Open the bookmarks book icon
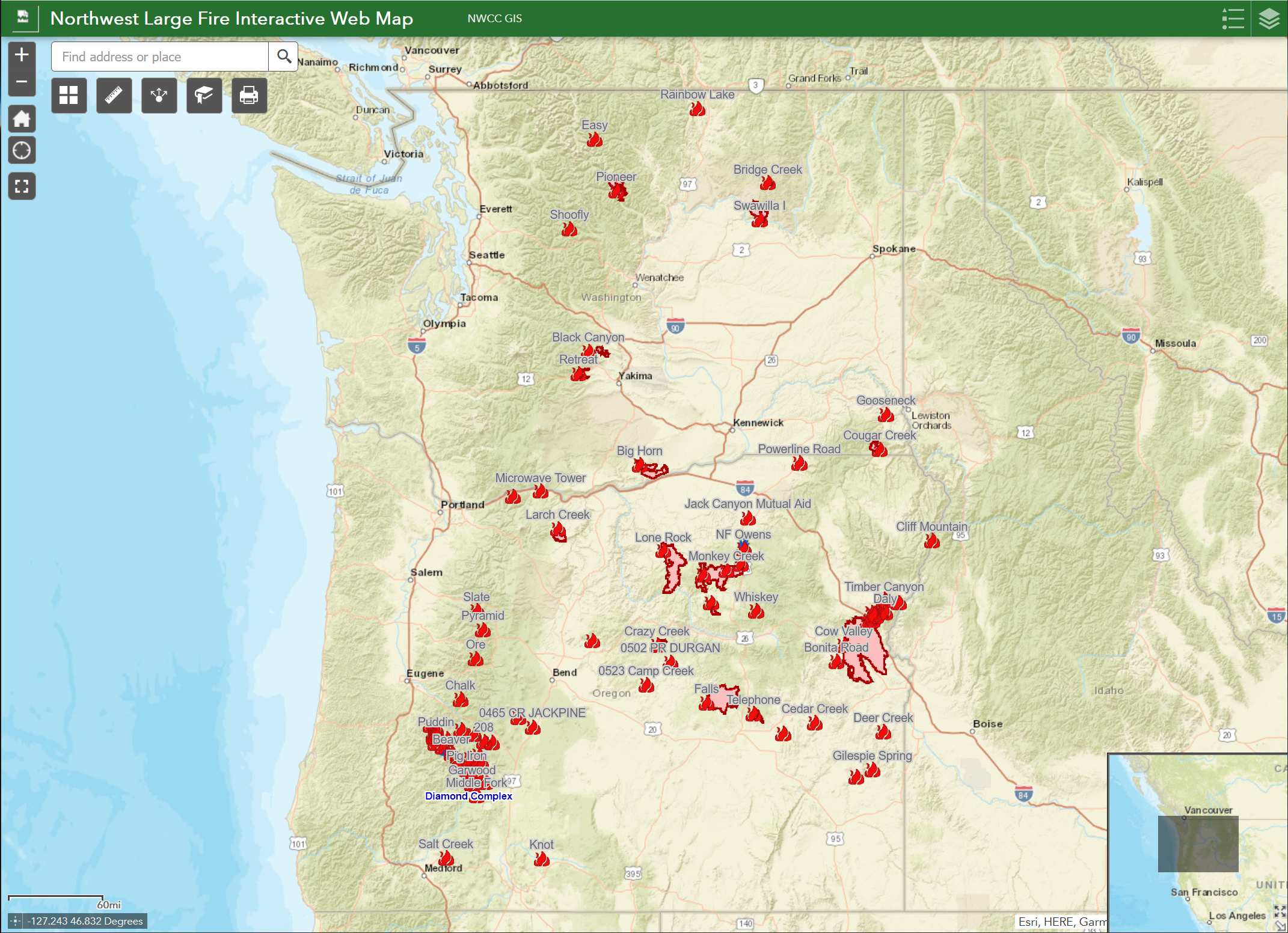Viewport: 1288px width, 933px height. click(204, 96)
